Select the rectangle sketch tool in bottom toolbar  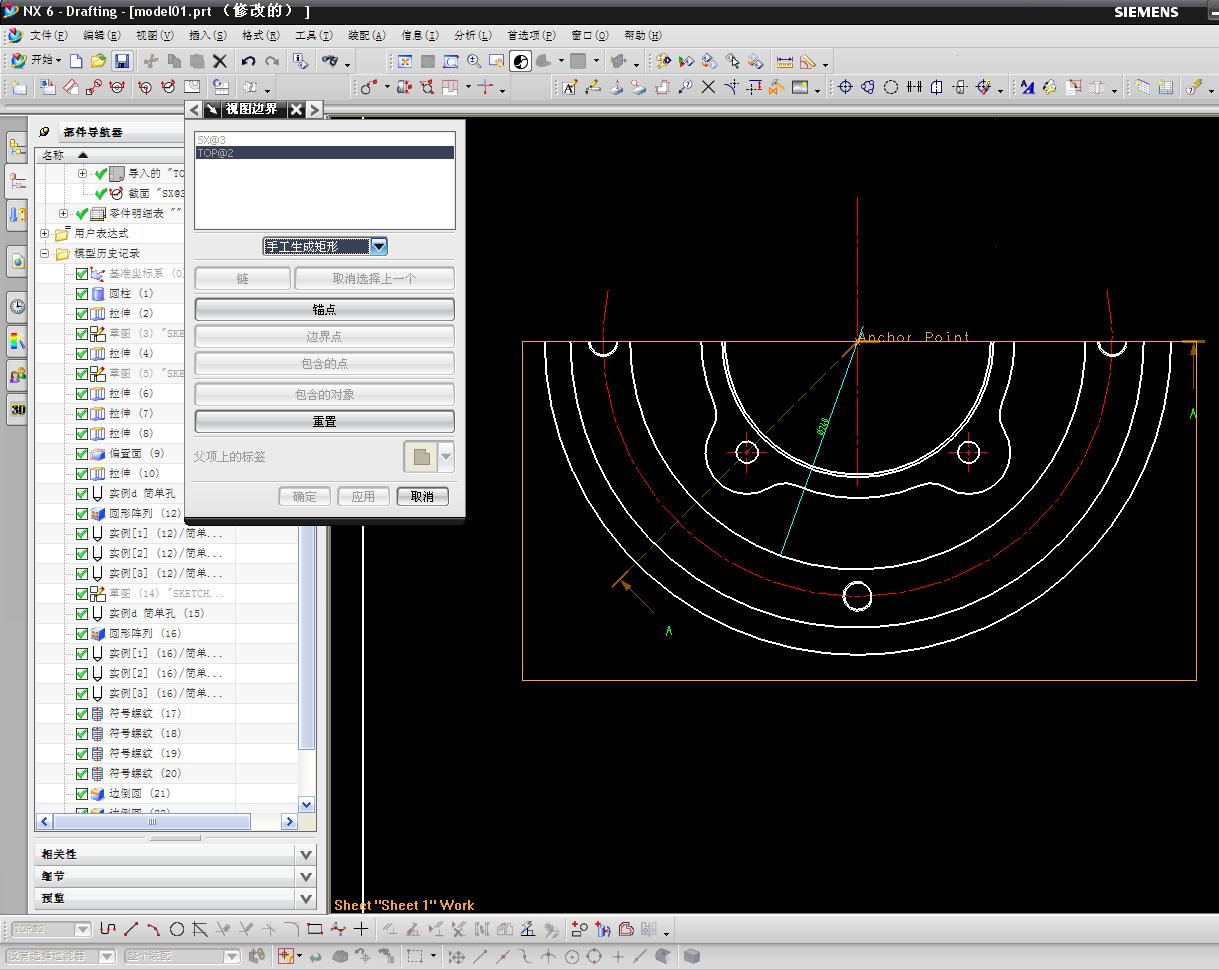click(314, 929)
